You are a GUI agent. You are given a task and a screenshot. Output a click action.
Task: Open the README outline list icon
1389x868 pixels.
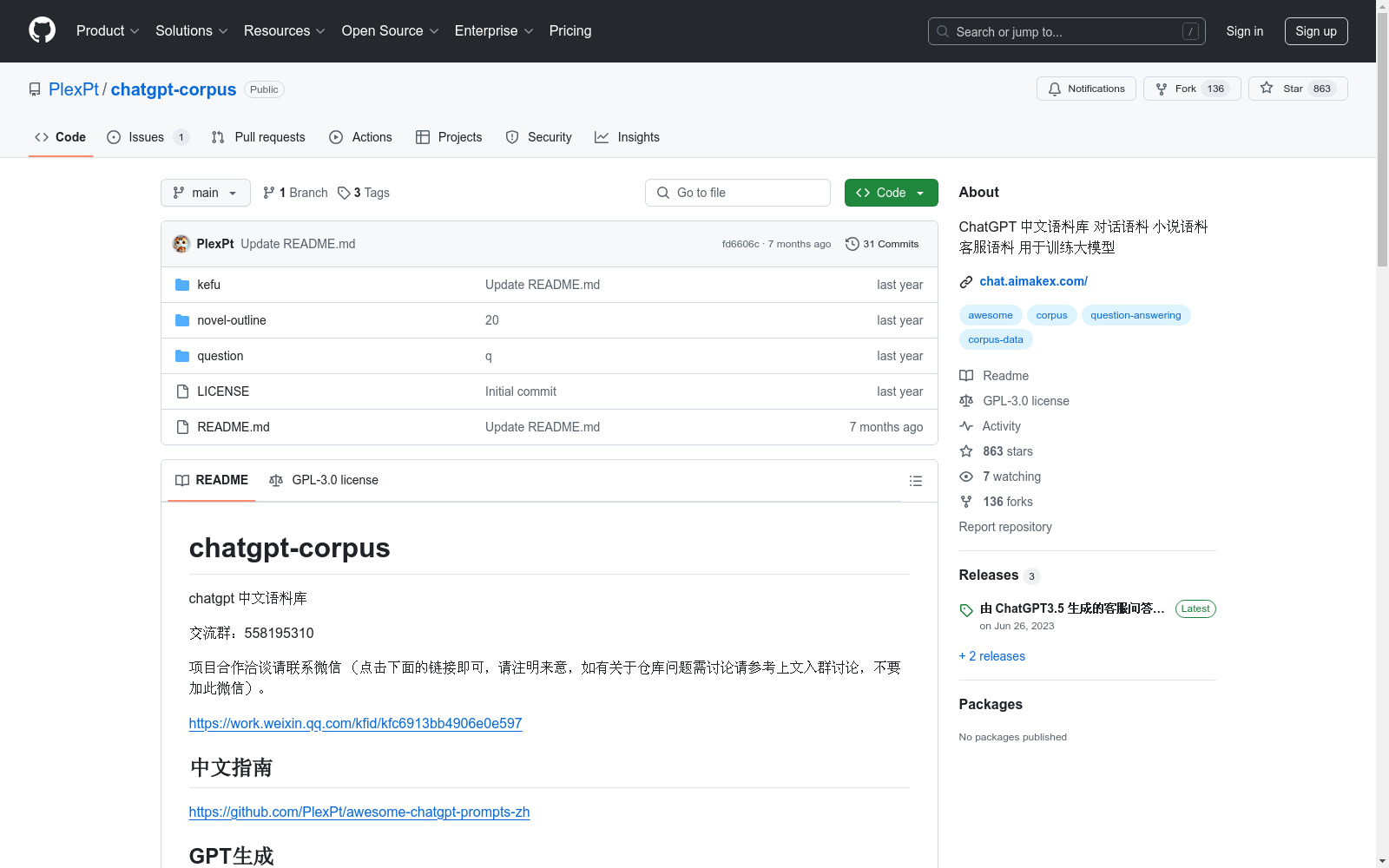tap(915, 481)
